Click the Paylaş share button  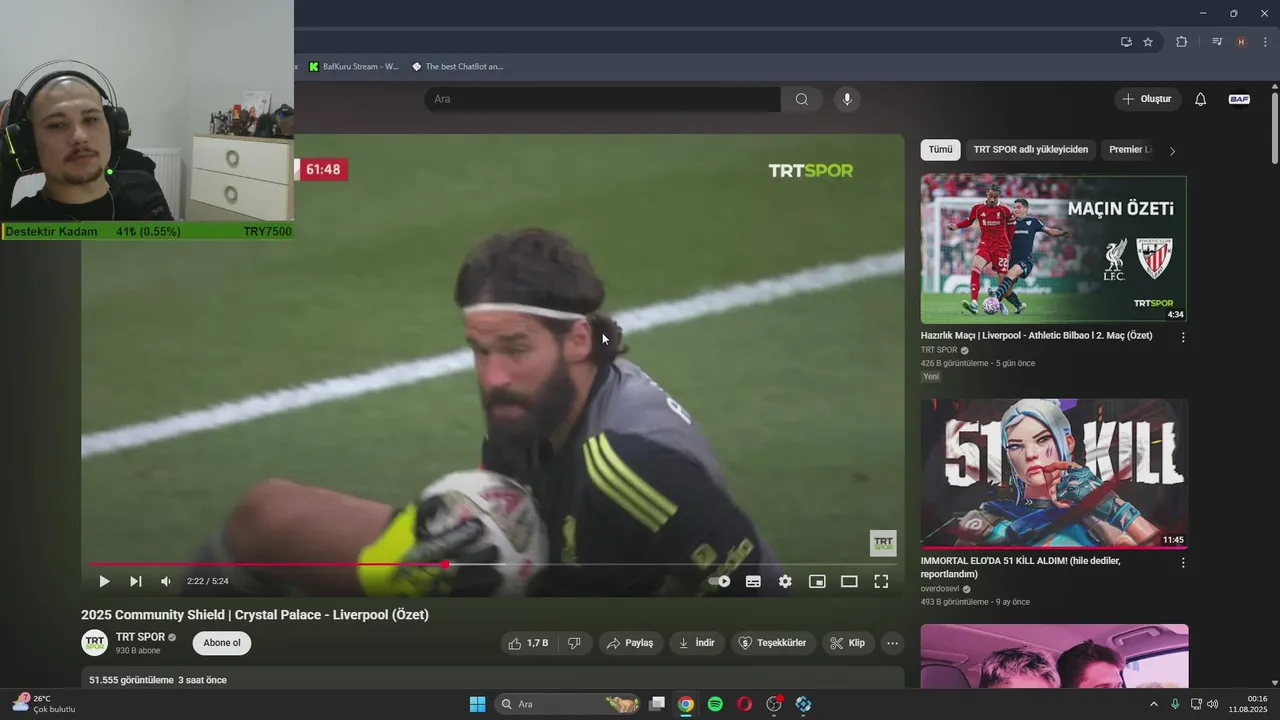pyautogui.click(x=630, y=643)
